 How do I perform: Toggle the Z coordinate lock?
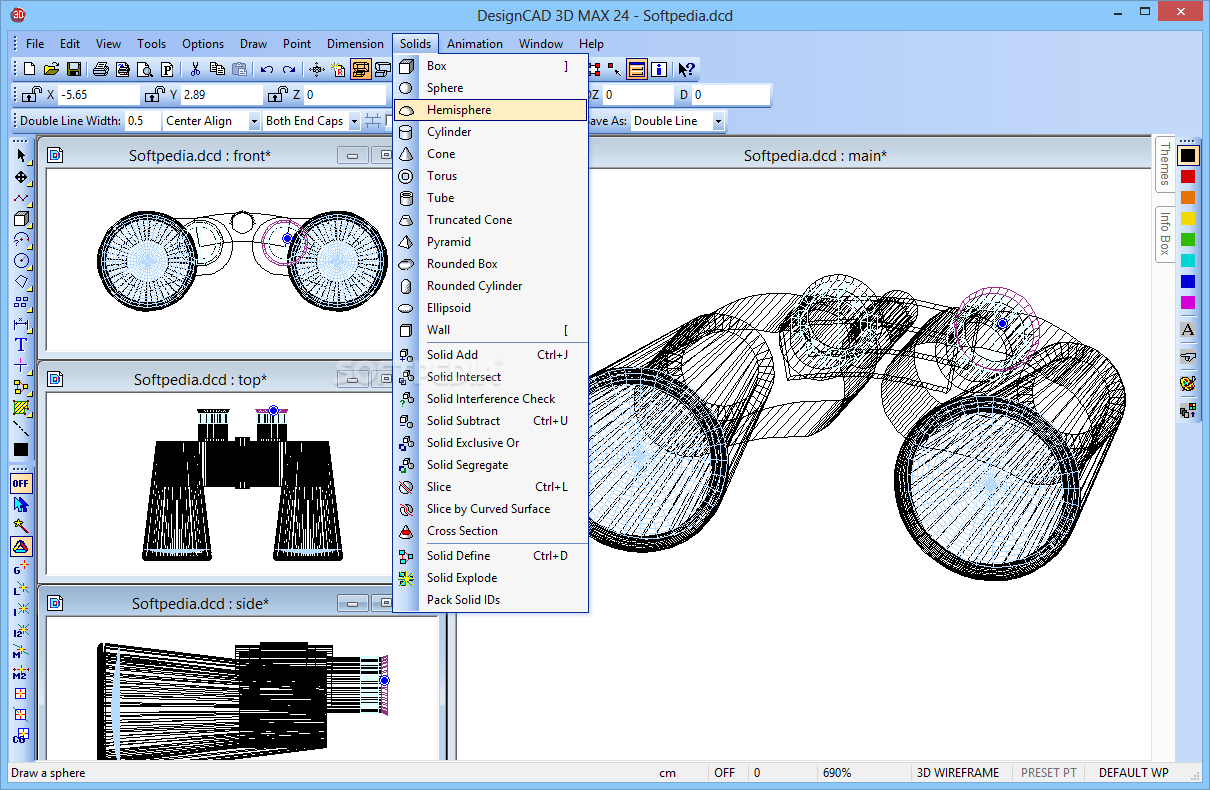[x=277, y=95]
